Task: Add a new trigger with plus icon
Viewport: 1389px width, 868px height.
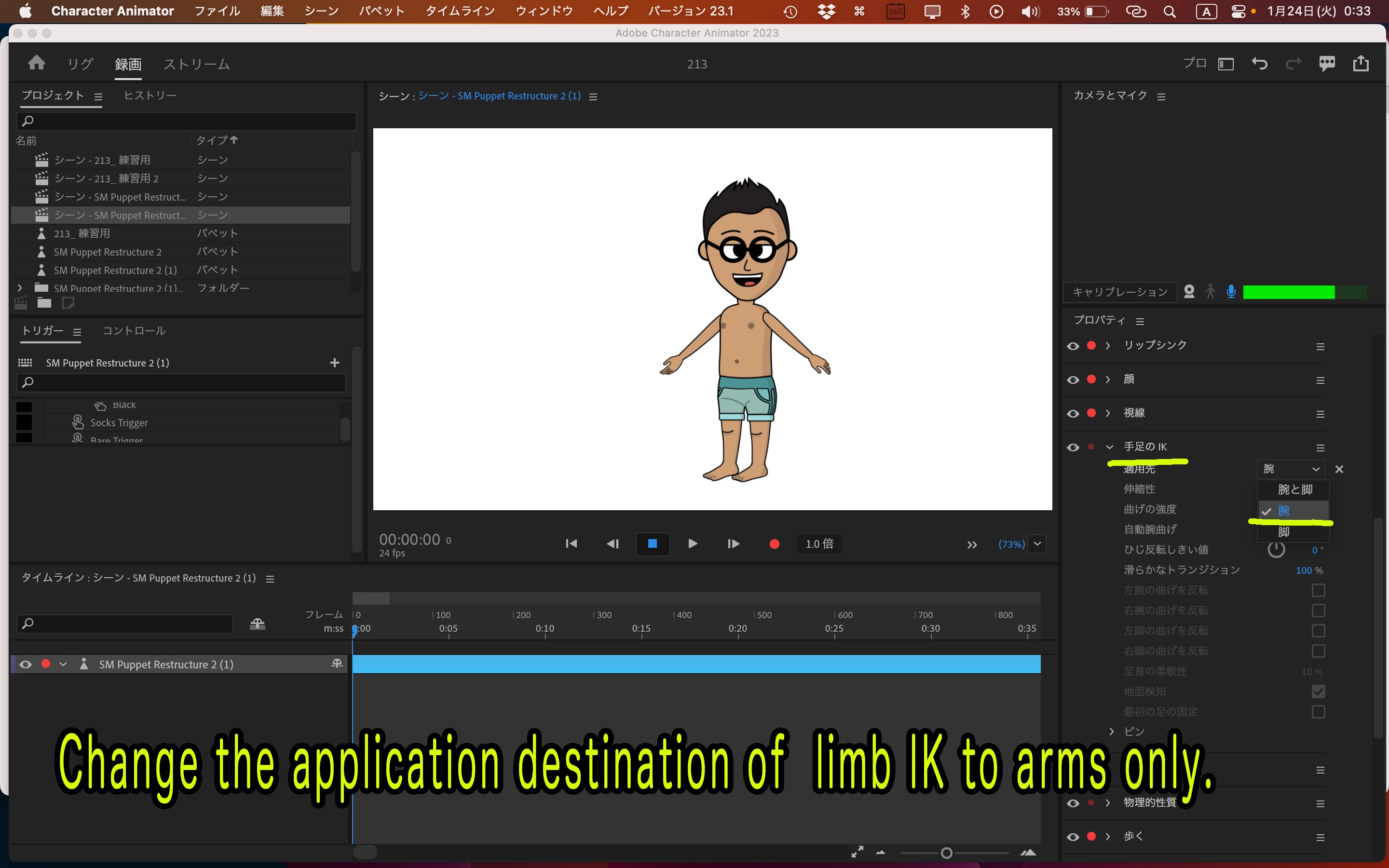Action: [x=335, y=363]
